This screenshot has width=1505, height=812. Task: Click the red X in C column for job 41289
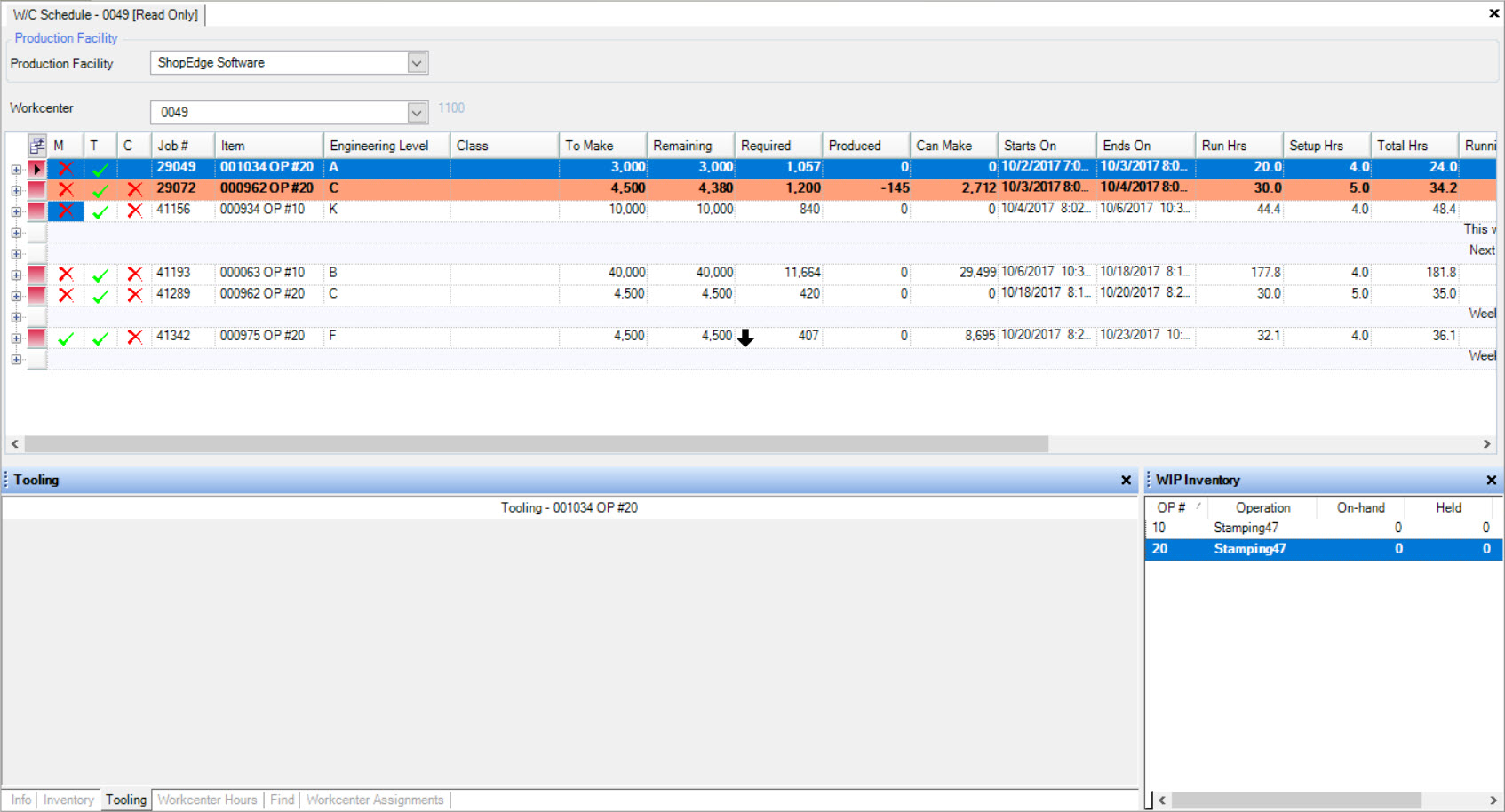(134, 295)
